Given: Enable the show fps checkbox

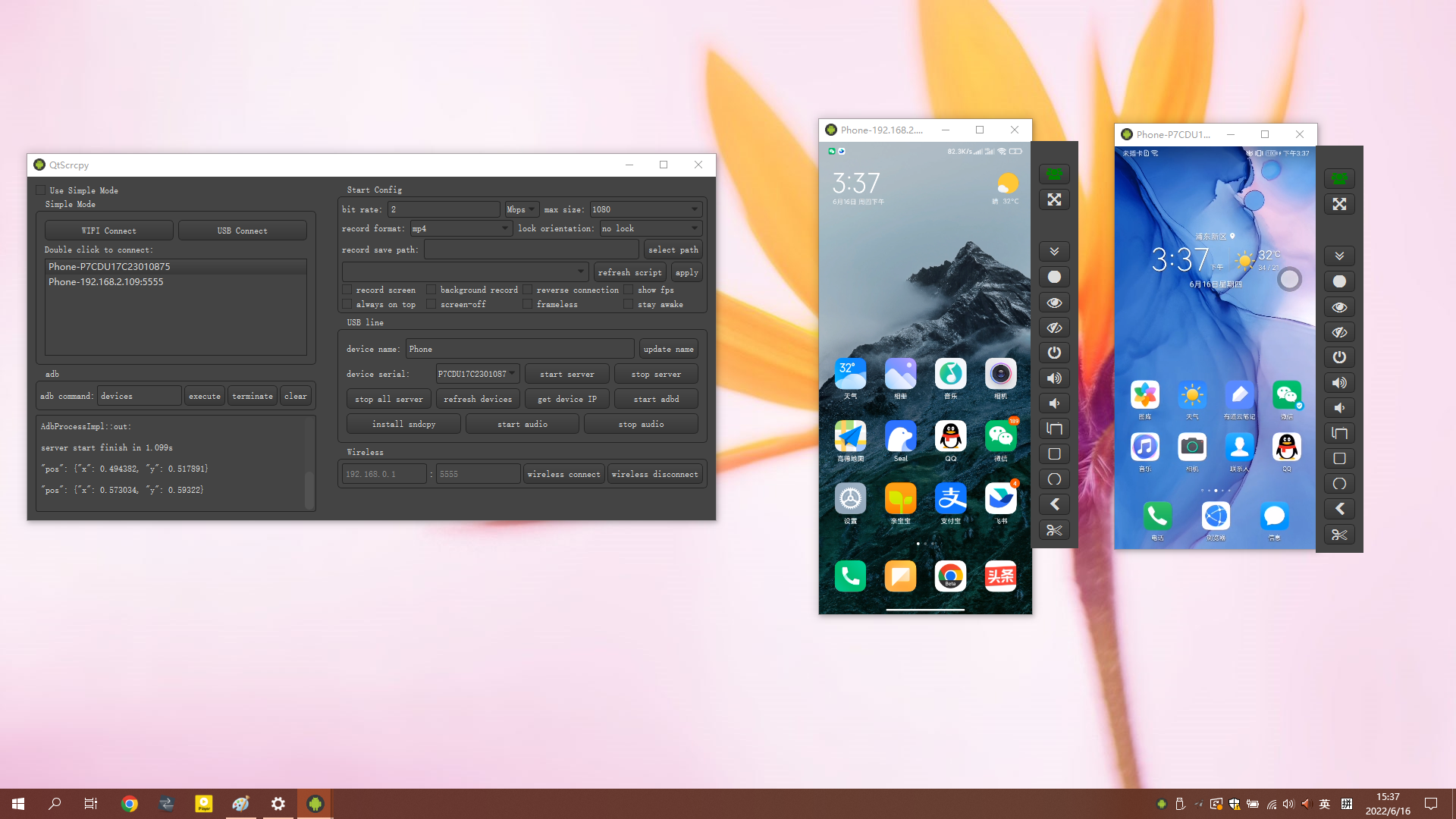Looking at the screenshot, I should pos(629,290).
